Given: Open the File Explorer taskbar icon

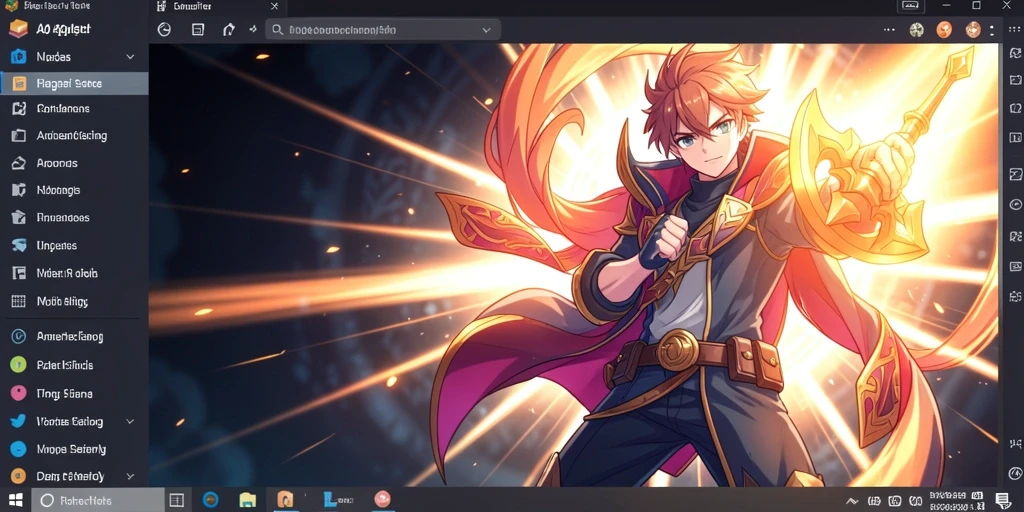Looking at the screenshot, I should (248, 500).
